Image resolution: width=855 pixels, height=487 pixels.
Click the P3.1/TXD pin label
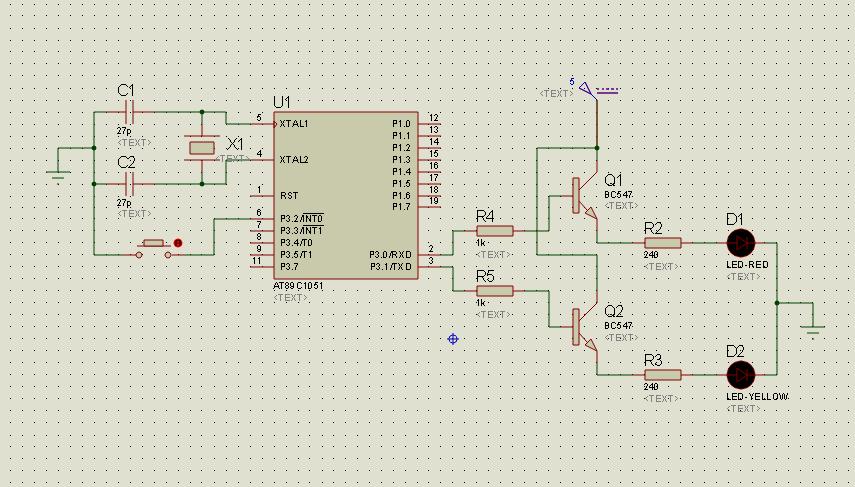pos(390,267)
